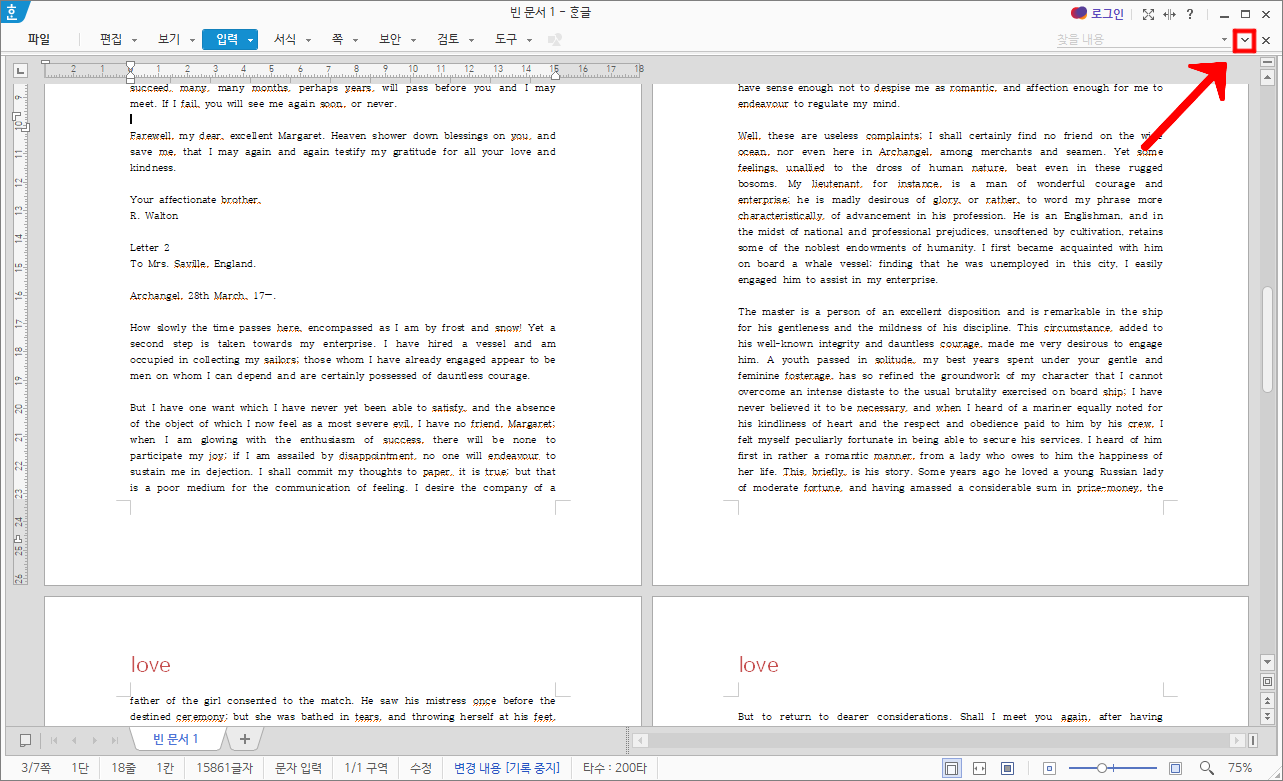Toggle fit-to-width view in status bar
Image resolution: width=1283 pixels, height=781 pixels.
pyautogui.click(x=980, y=768)
